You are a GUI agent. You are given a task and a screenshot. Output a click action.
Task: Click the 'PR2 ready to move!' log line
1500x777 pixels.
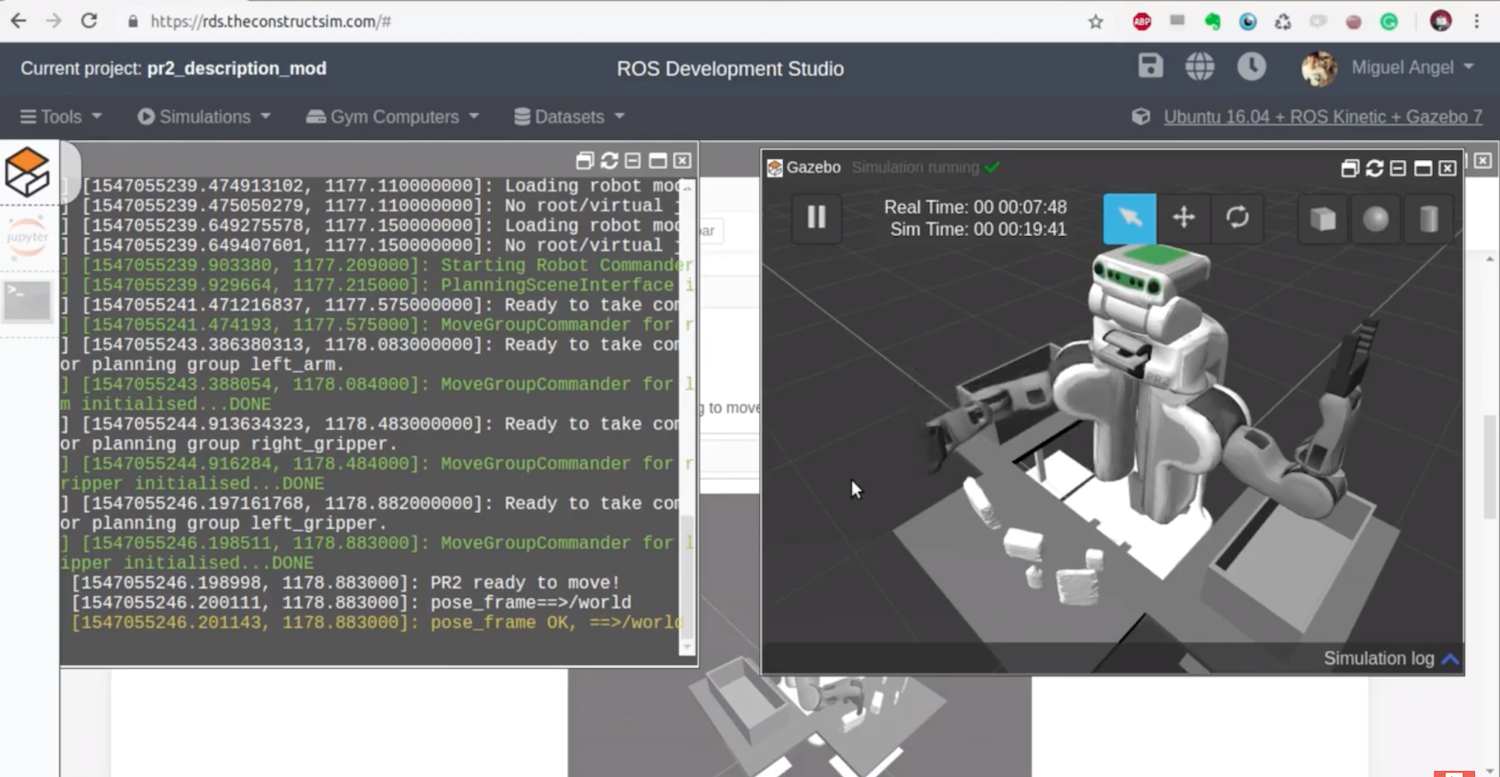click(x=345, y=583)
